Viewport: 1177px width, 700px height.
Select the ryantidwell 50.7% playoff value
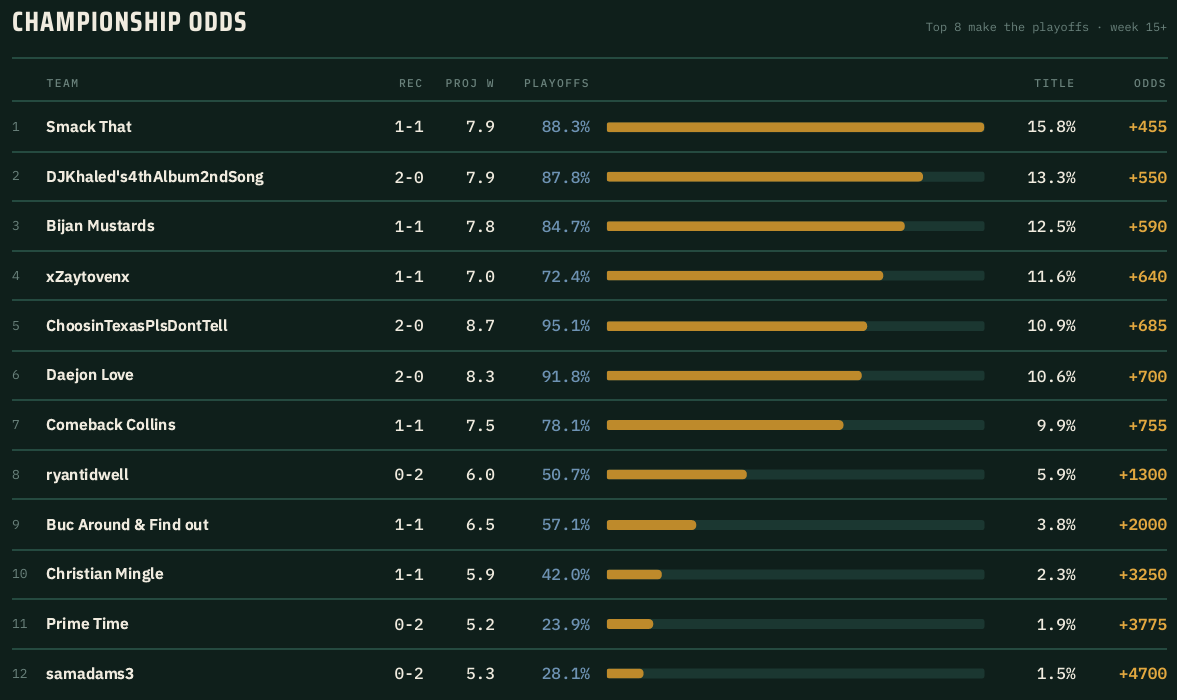tap(566, 475)
